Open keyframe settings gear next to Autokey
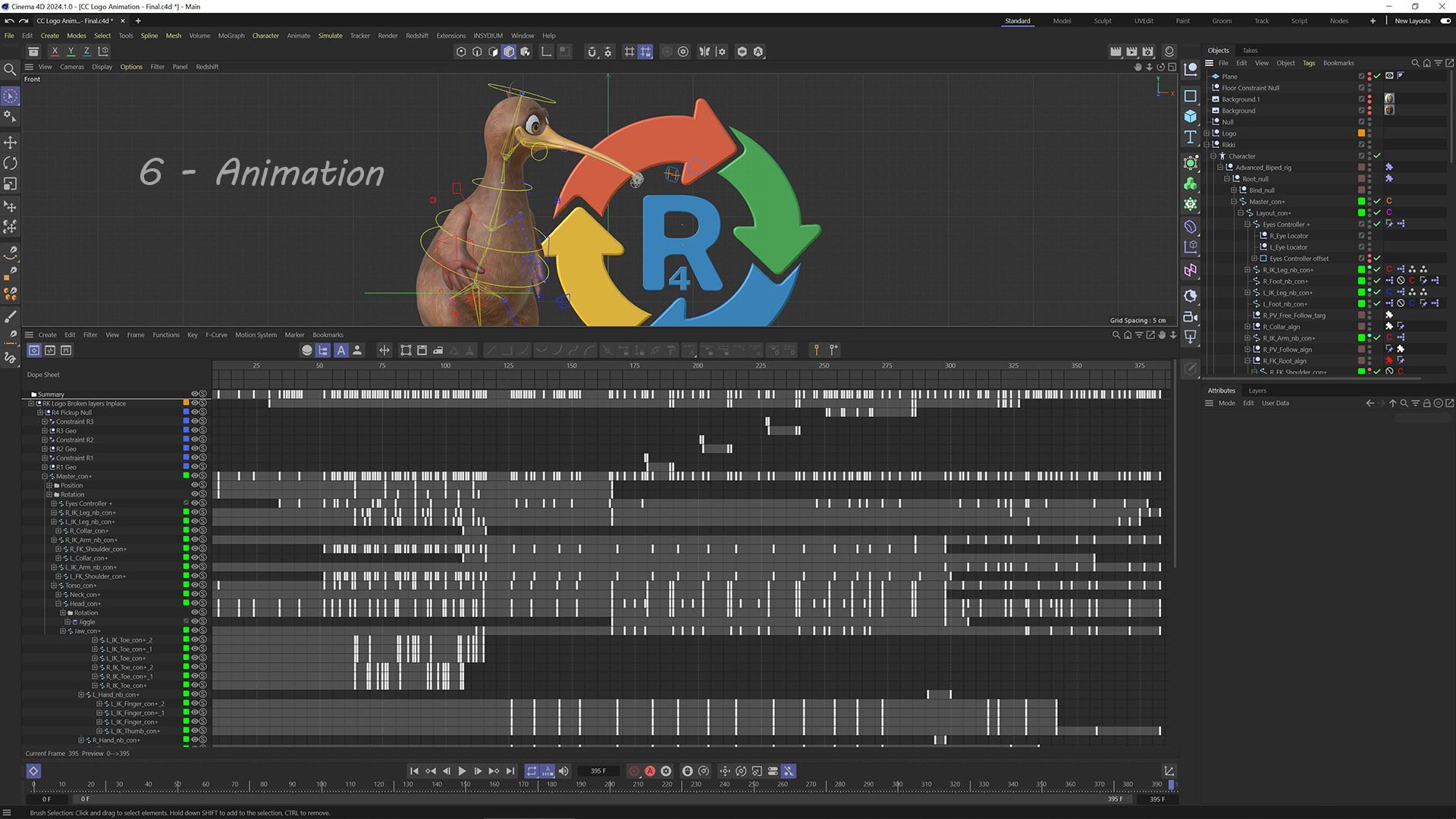 [x=666, y=771]
